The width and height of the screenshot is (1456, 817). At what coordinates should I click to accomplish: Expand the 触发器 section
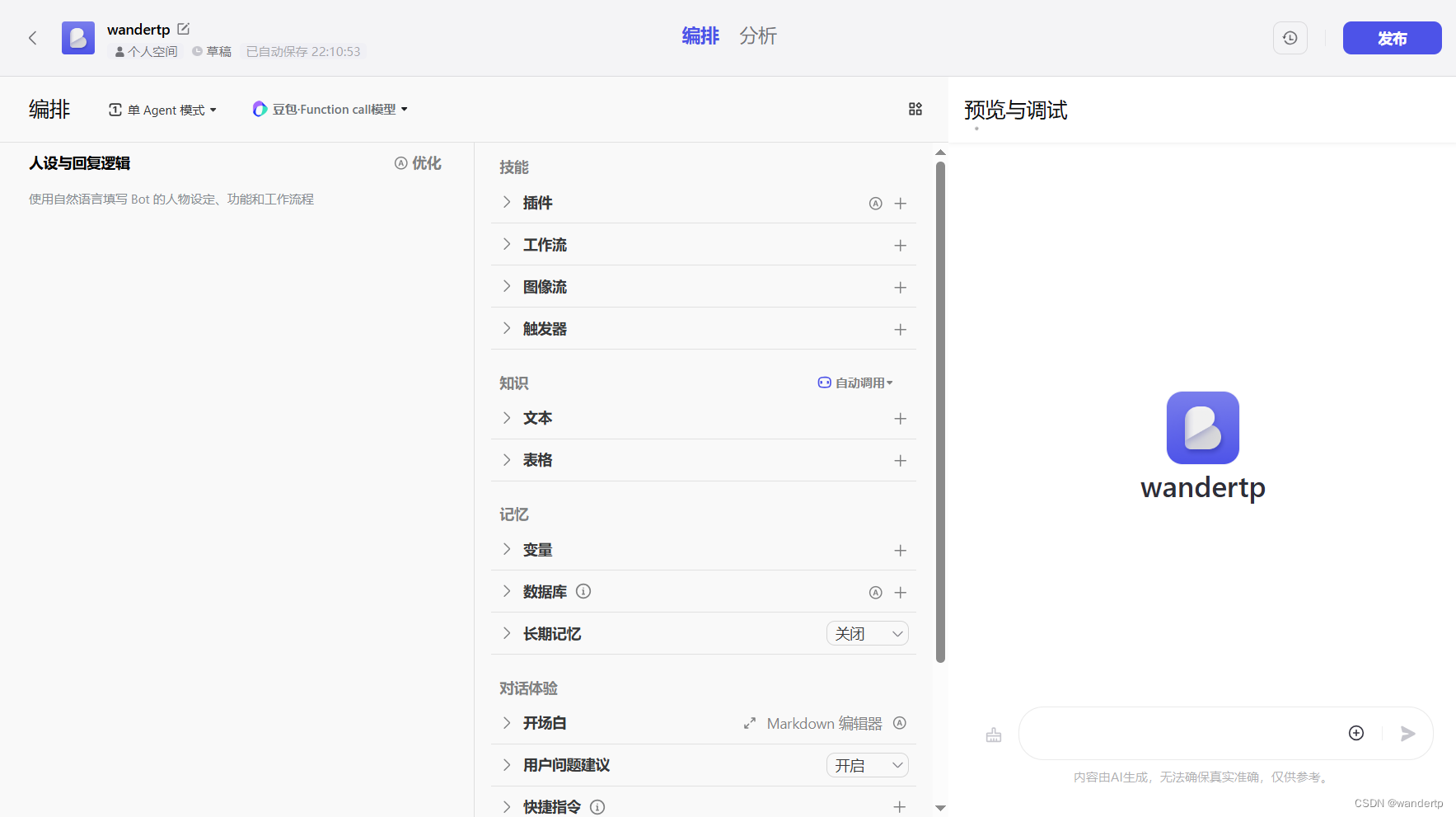point(507,329)
